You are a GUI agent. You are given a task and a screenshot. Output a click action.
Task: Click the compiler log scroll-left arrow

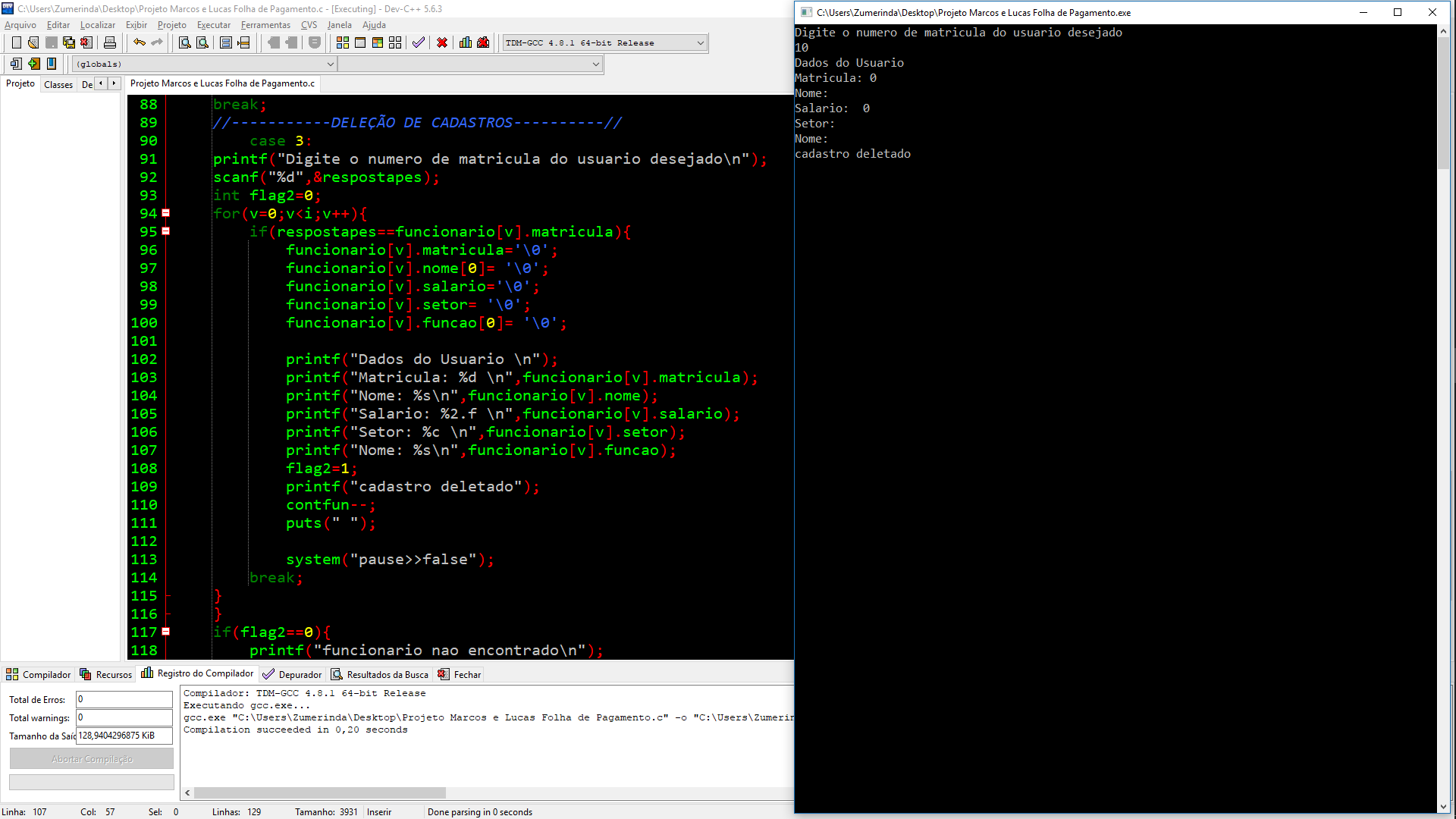pyautogui.click(x=187, y=793)
